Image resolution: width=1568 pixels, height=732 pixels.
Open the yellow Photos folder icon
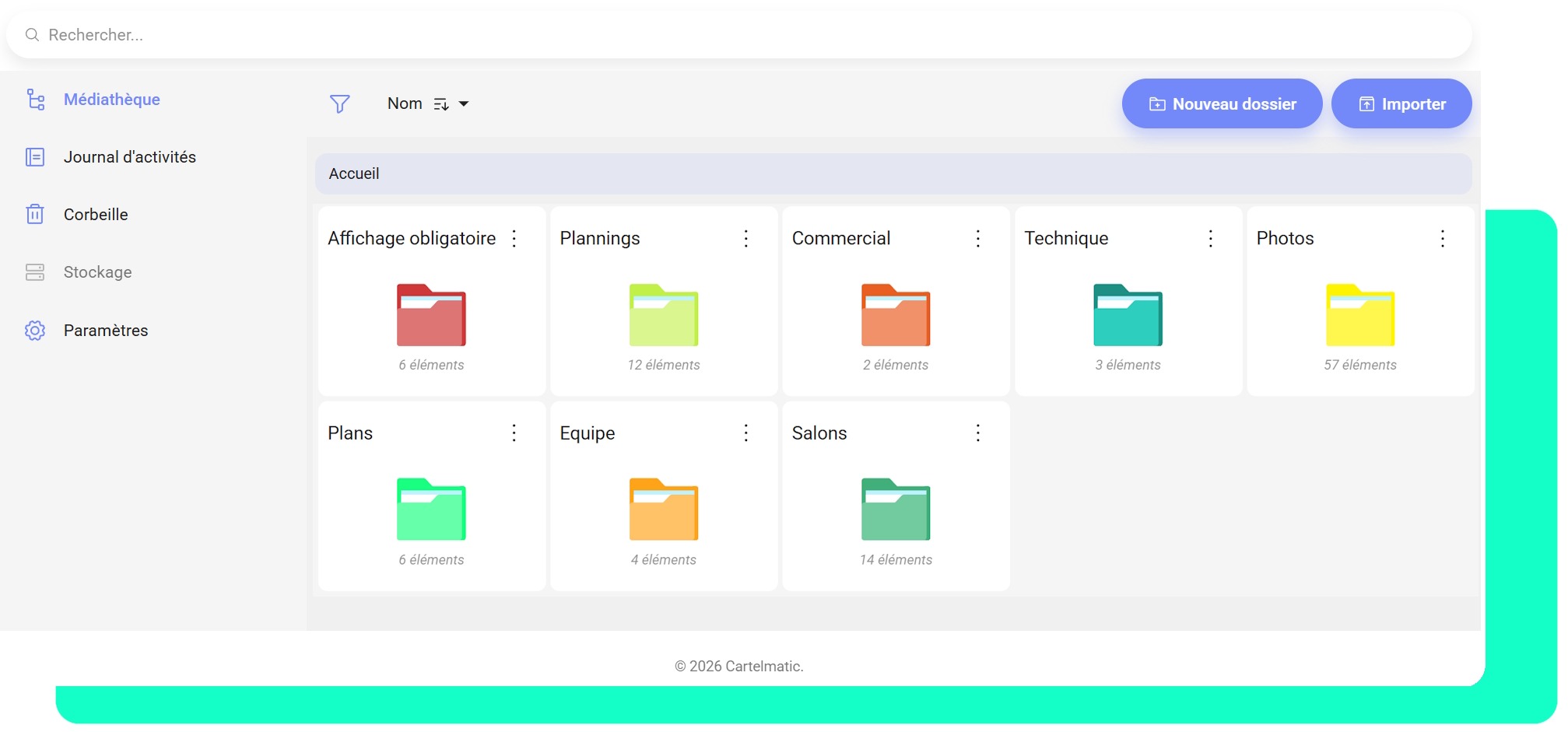(1359, 315)
